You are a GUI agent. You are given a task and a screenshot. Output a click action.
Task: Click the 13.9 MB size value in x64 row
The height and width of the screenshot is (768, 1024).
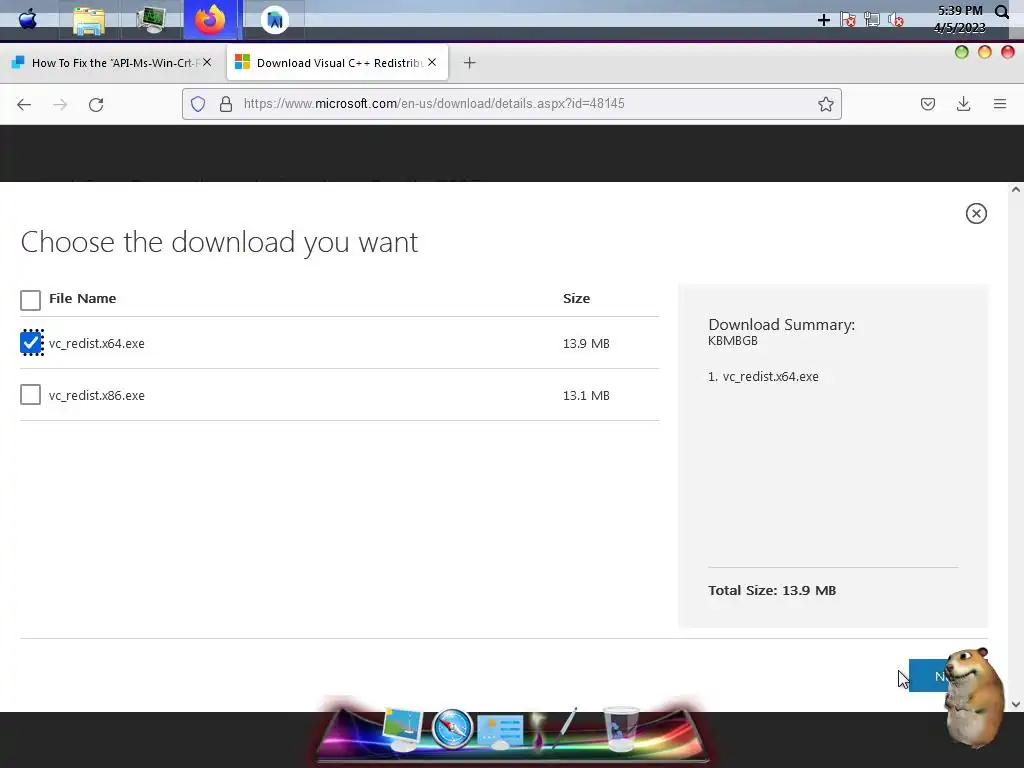click(586, 344)
